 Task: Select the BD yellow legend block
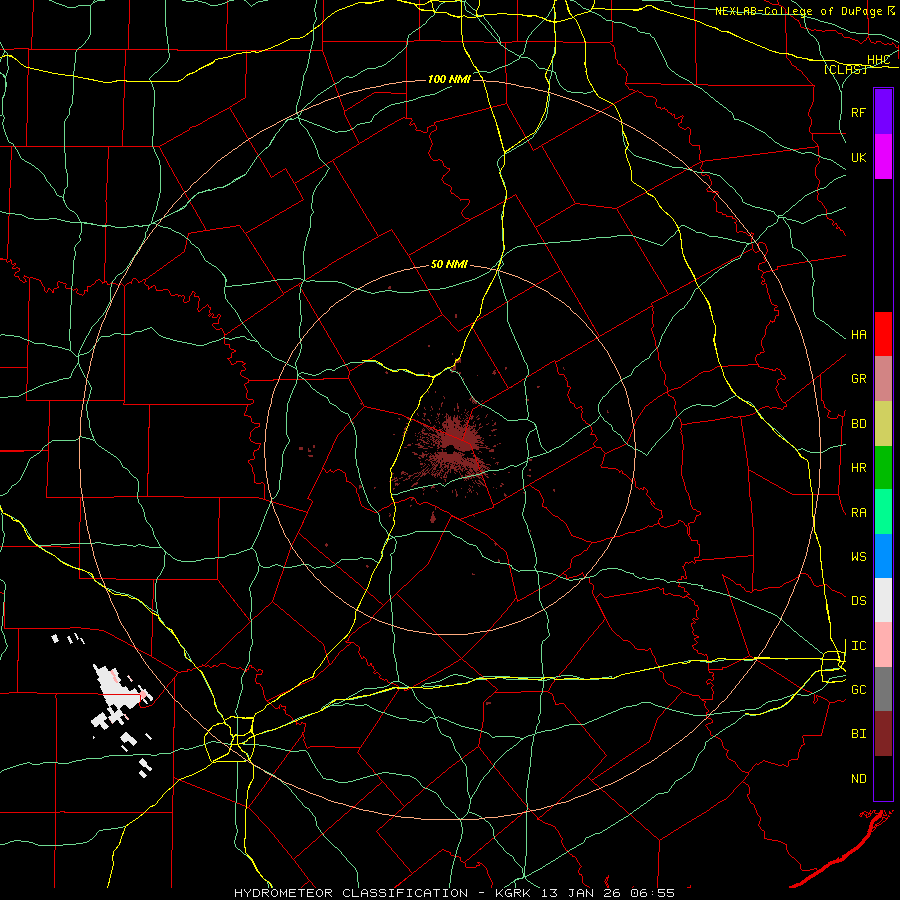point(883,424)
